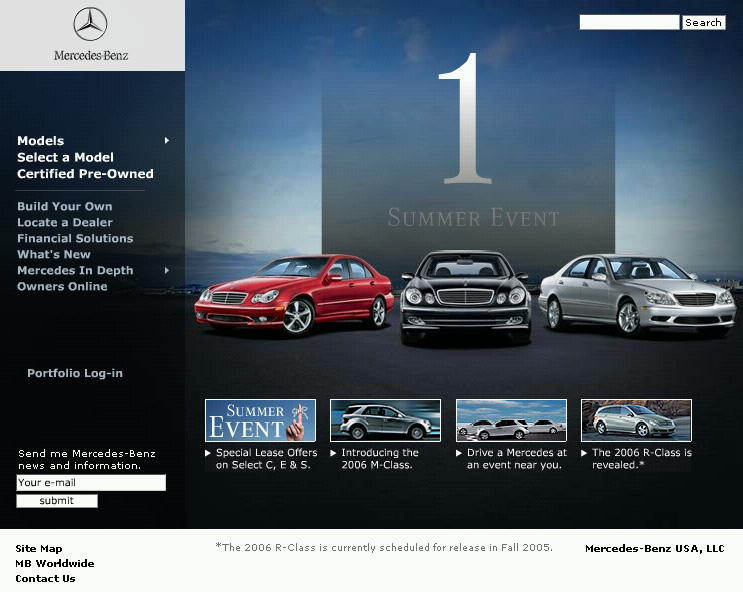Click the Search button
This screenshot has height=592, width=743.
tap(704, 22)
